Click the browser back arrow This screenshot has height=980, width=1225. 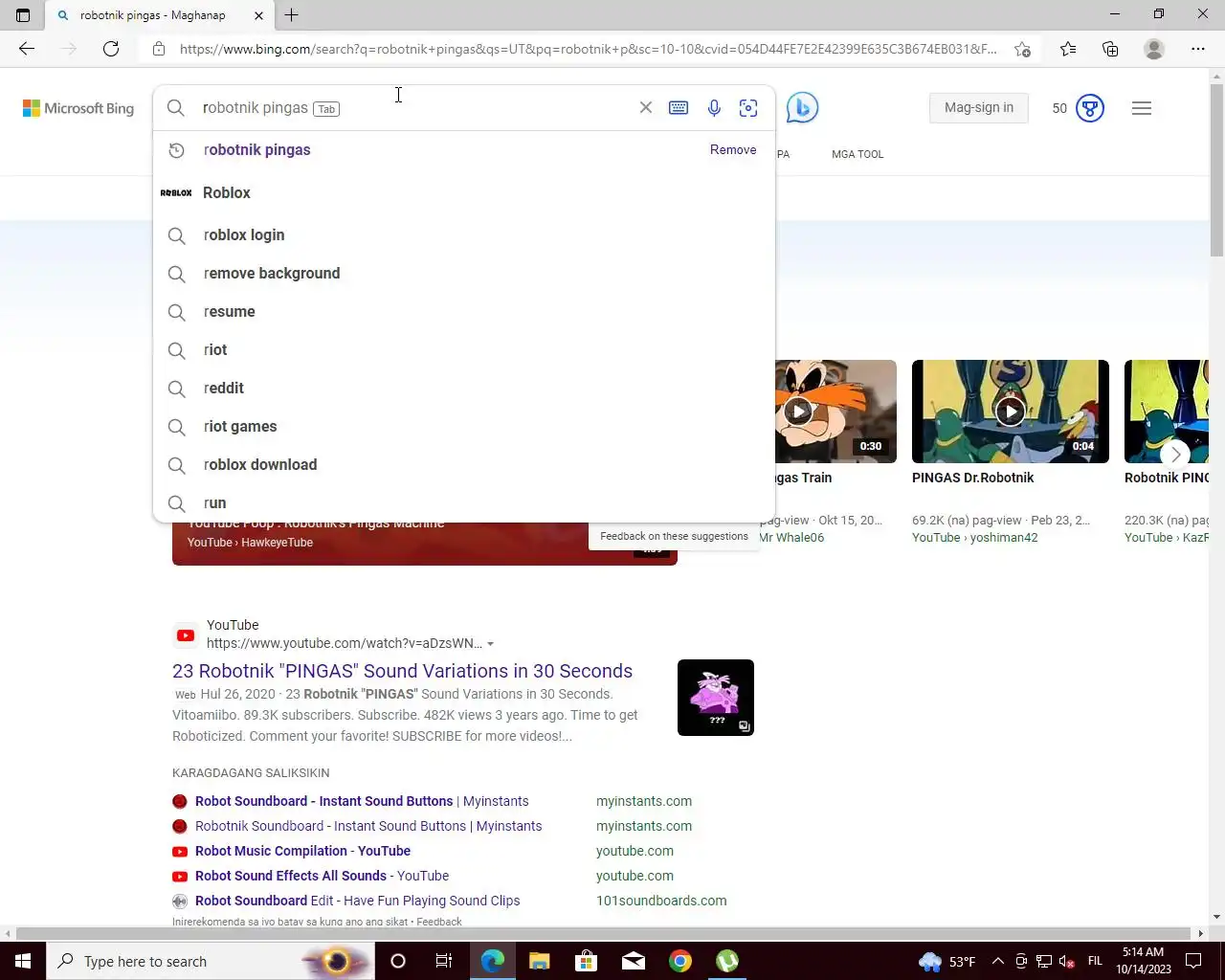click(27, 49)
